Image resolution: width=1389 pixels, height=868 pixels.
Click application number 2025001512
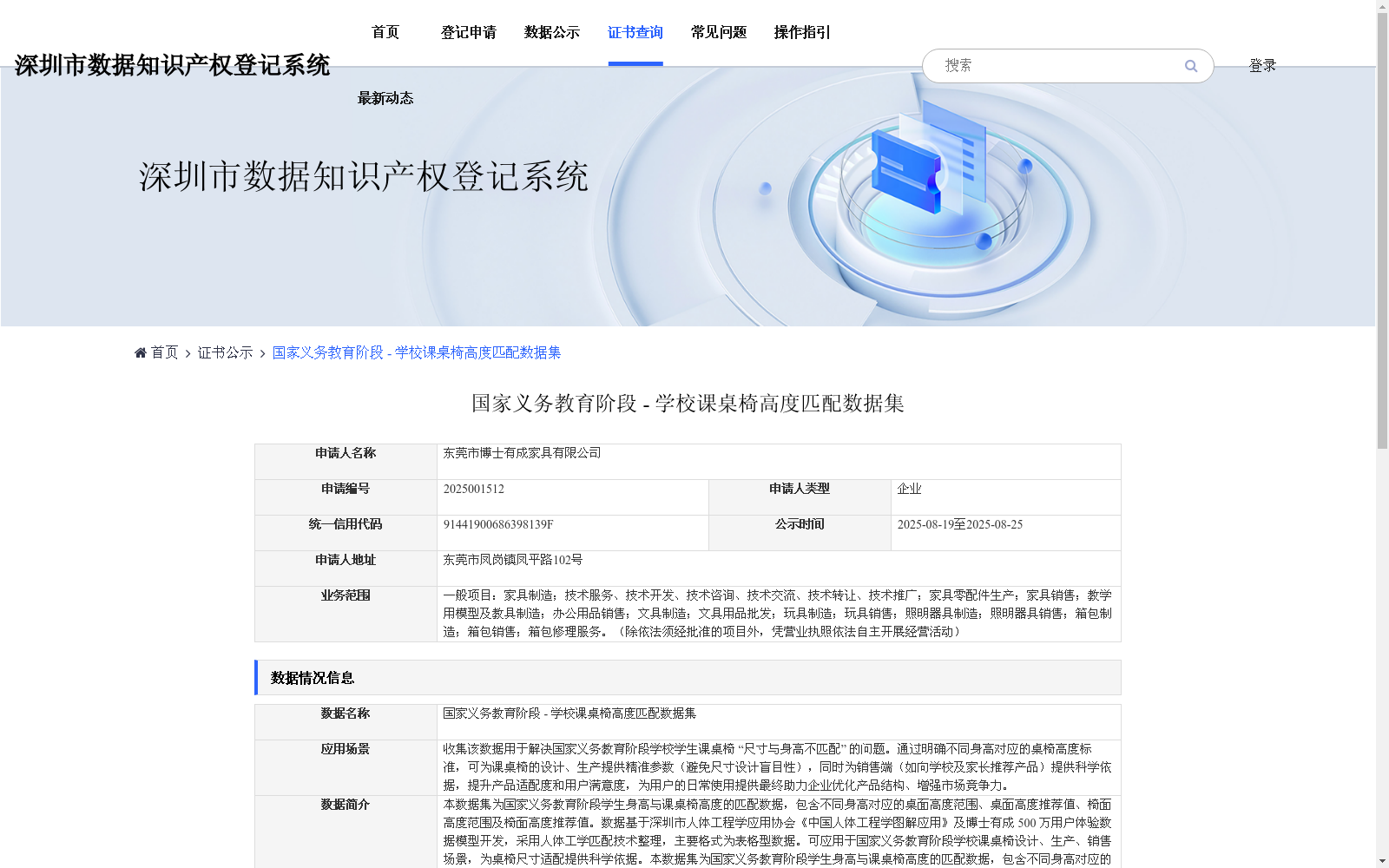coord(474,489)
